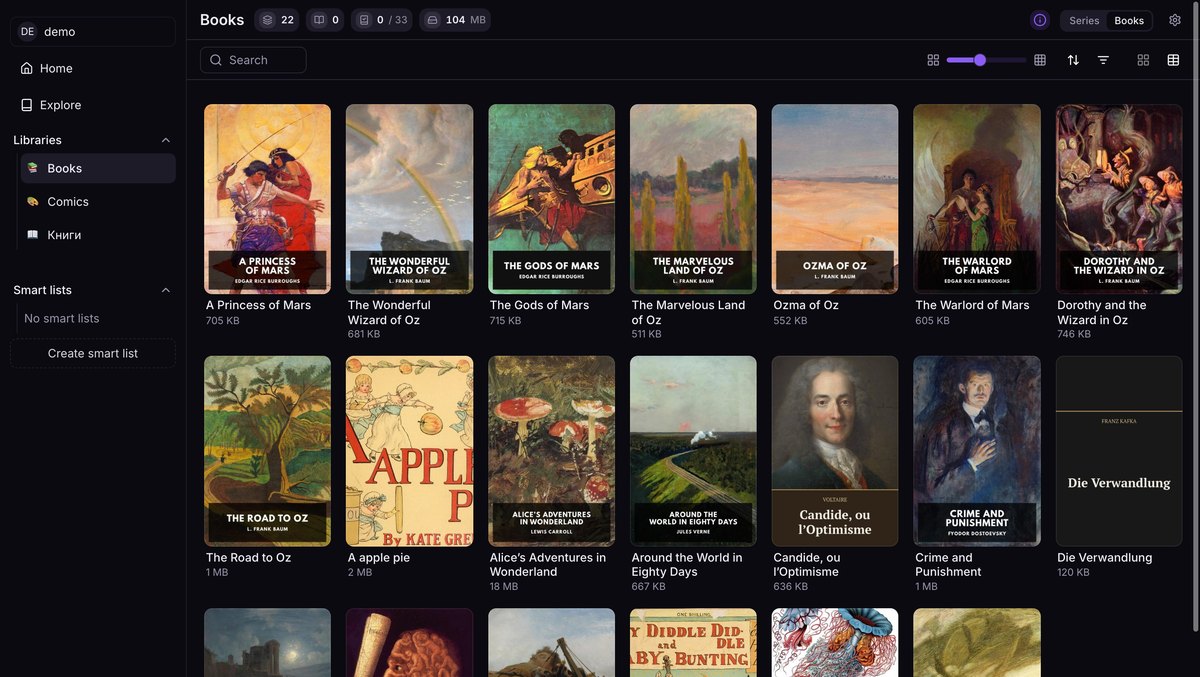
Task: Open The Marvelous Land of Oz cover
Action: coord(693,199)
